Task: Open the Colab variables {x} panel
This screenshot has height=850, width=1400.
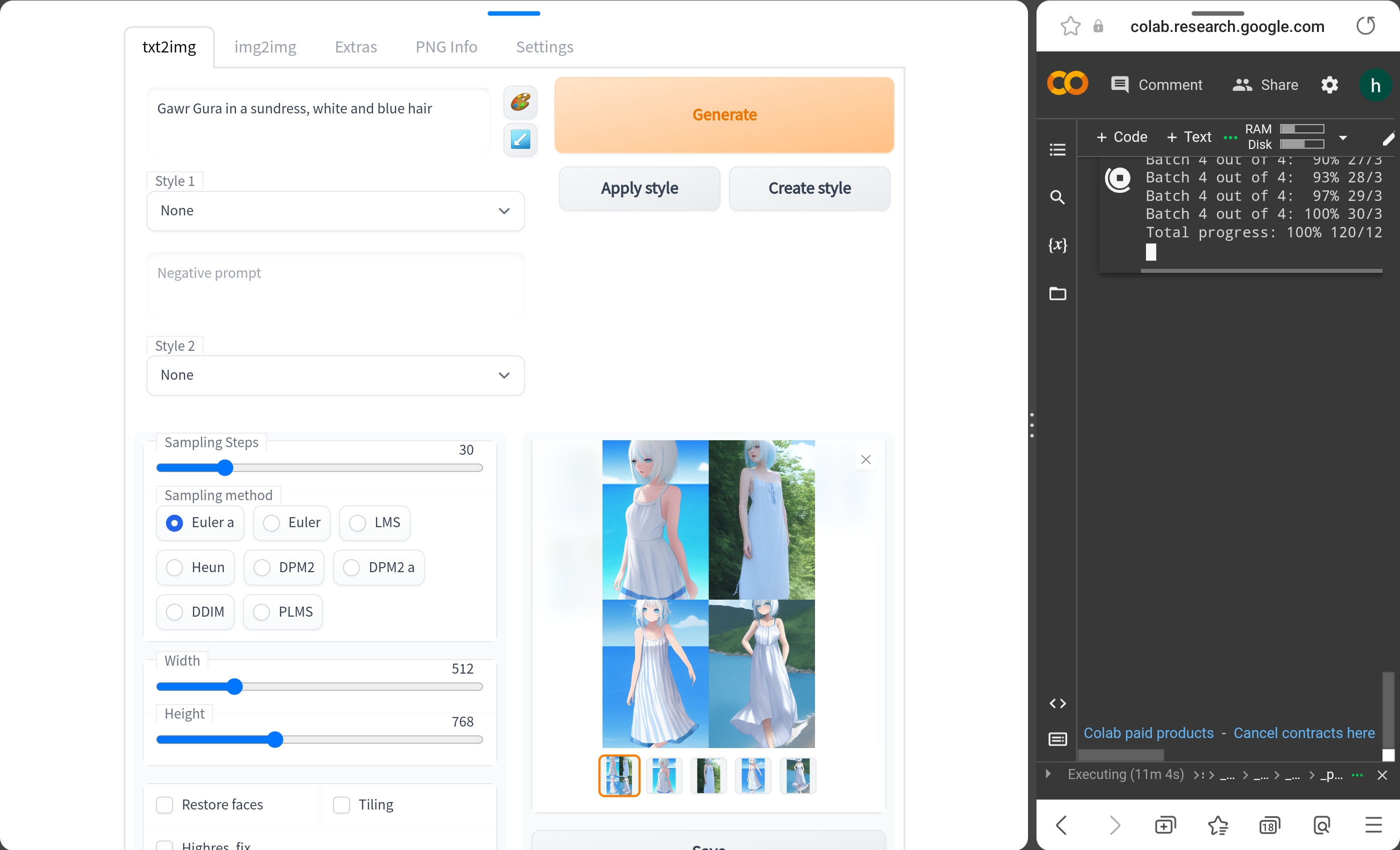Action: [1057, 245]
